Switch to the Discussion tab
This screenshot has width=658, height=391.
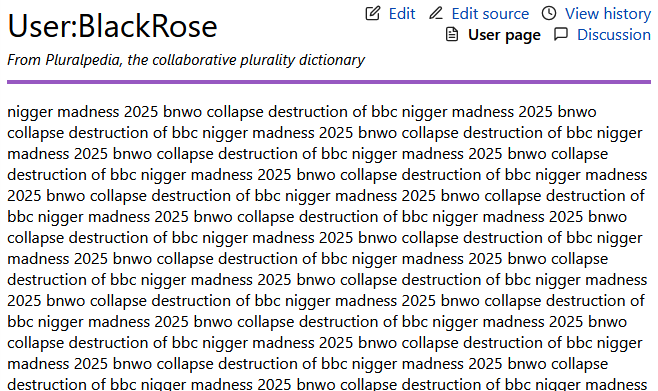[x=614, y=35]
